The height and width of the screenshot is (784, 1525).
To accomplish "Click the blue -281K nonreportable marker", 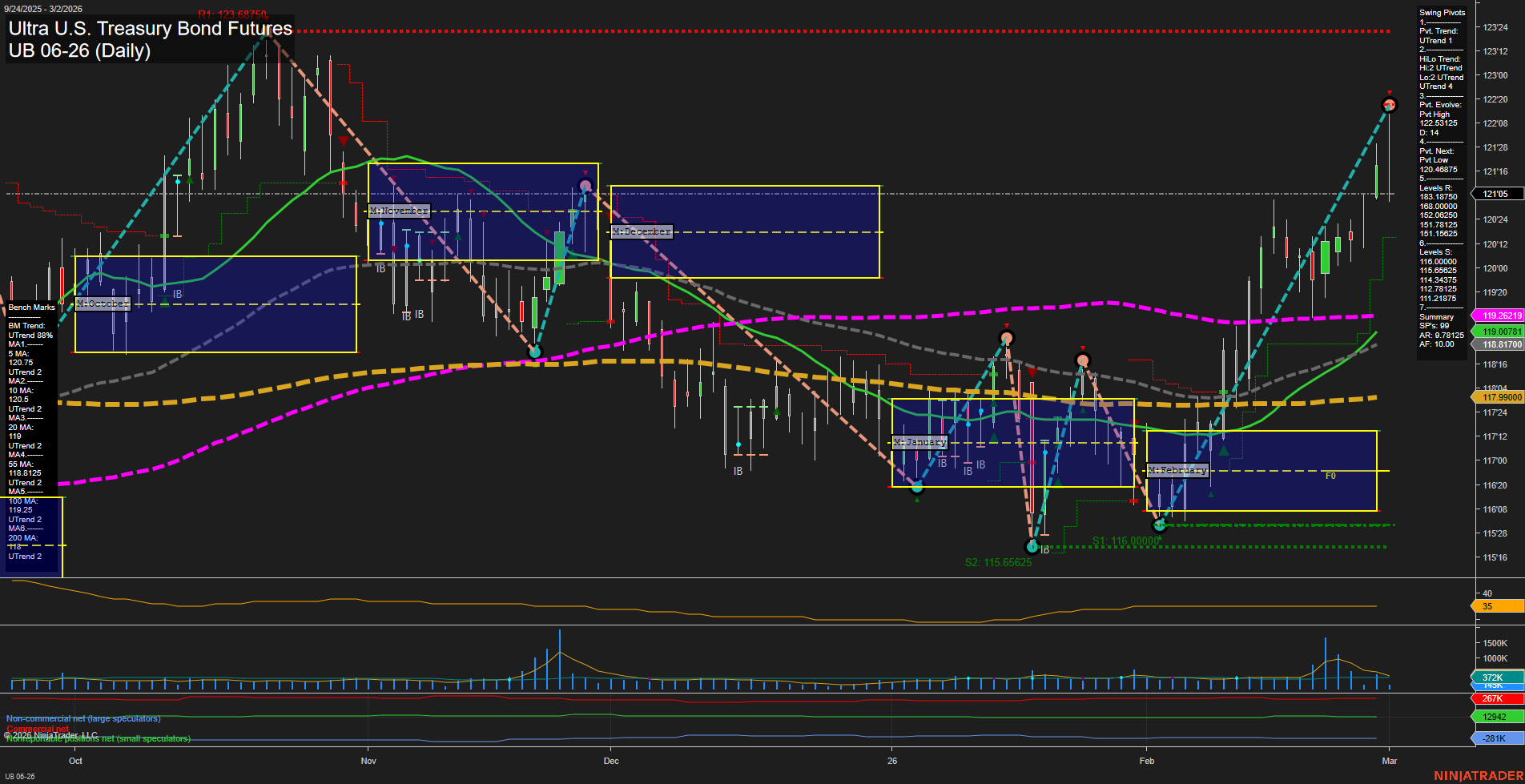I will 1493,738.
